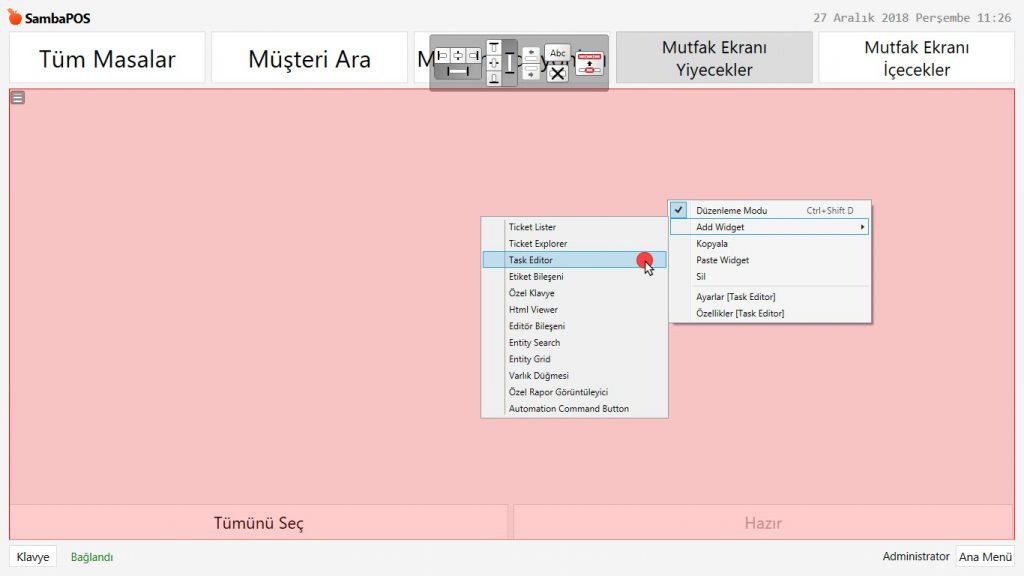
Task: Choose Ticket Lister from the submenu
Action: (532, 227)
